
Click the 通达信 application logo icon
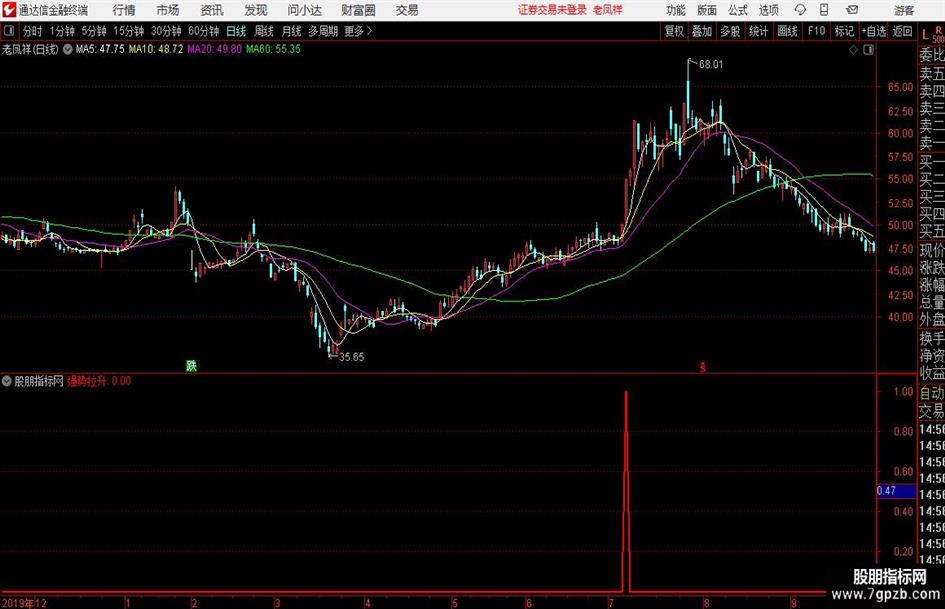(9, 10)
